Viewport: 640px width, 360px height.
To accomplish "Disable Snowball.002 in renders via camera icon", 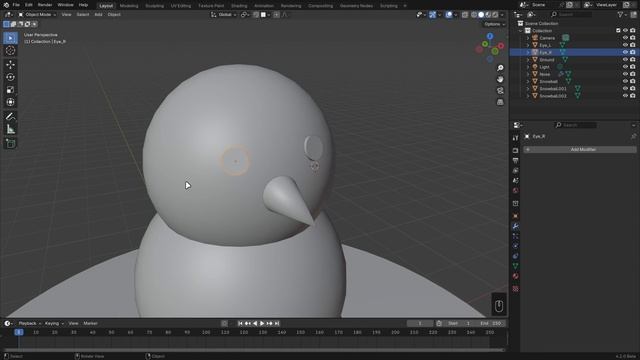I will pos(633,96).
